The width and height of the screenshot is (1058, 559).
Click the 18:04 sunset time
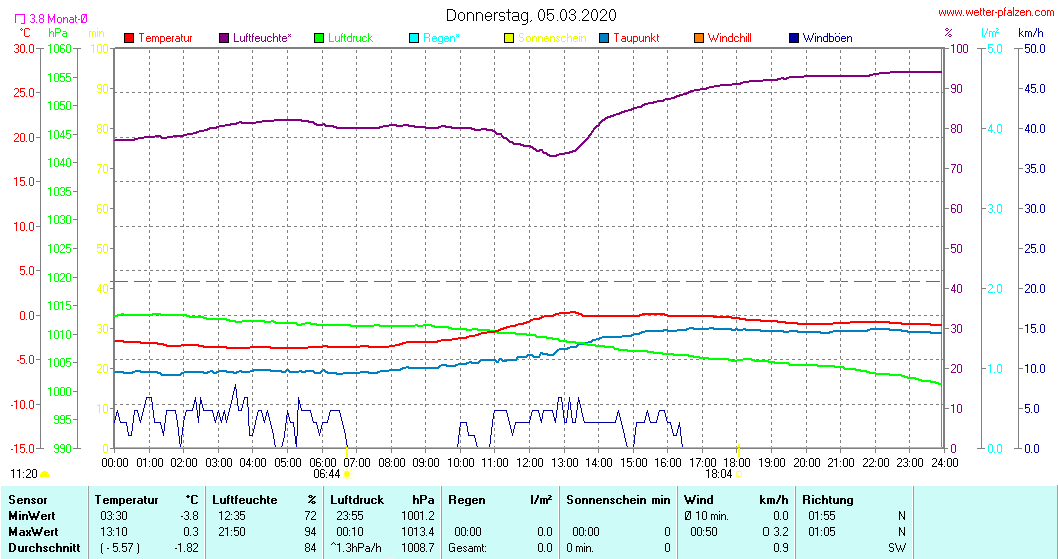(x=719, y=474)
